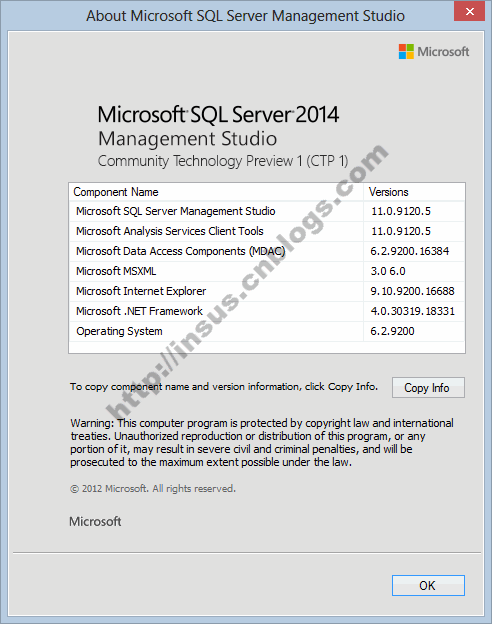Select the Microsoft SQL Server Management Studio row
Image resolution: width=492 pixels, height=624 pixels.
pyautogui.click(x=267, y=211)
